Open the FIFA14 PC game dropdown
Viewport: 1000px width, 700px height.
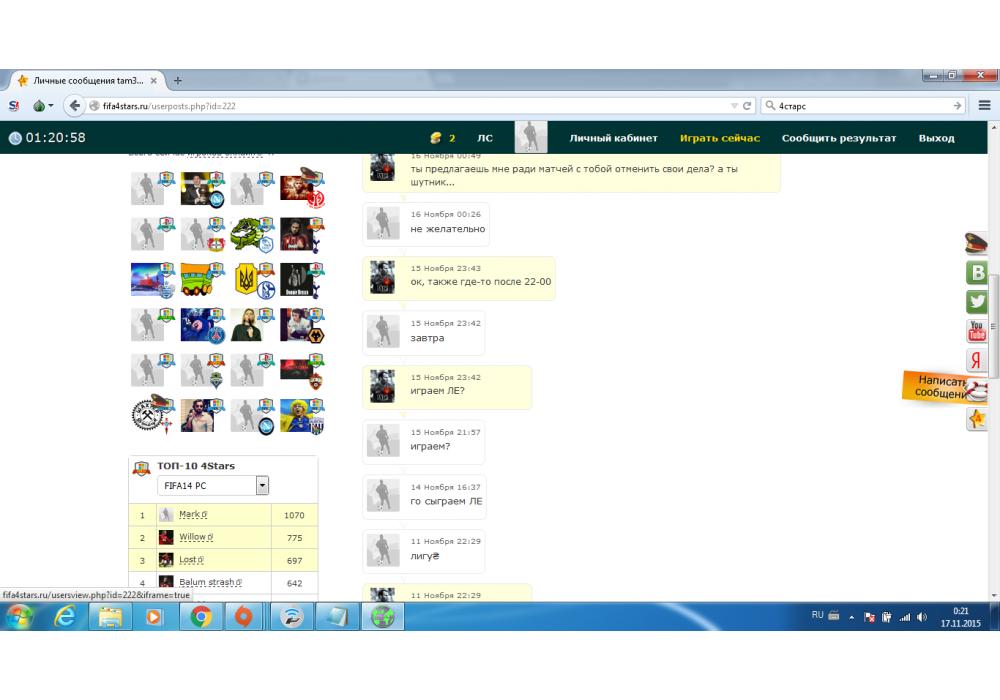click(262, 485)
